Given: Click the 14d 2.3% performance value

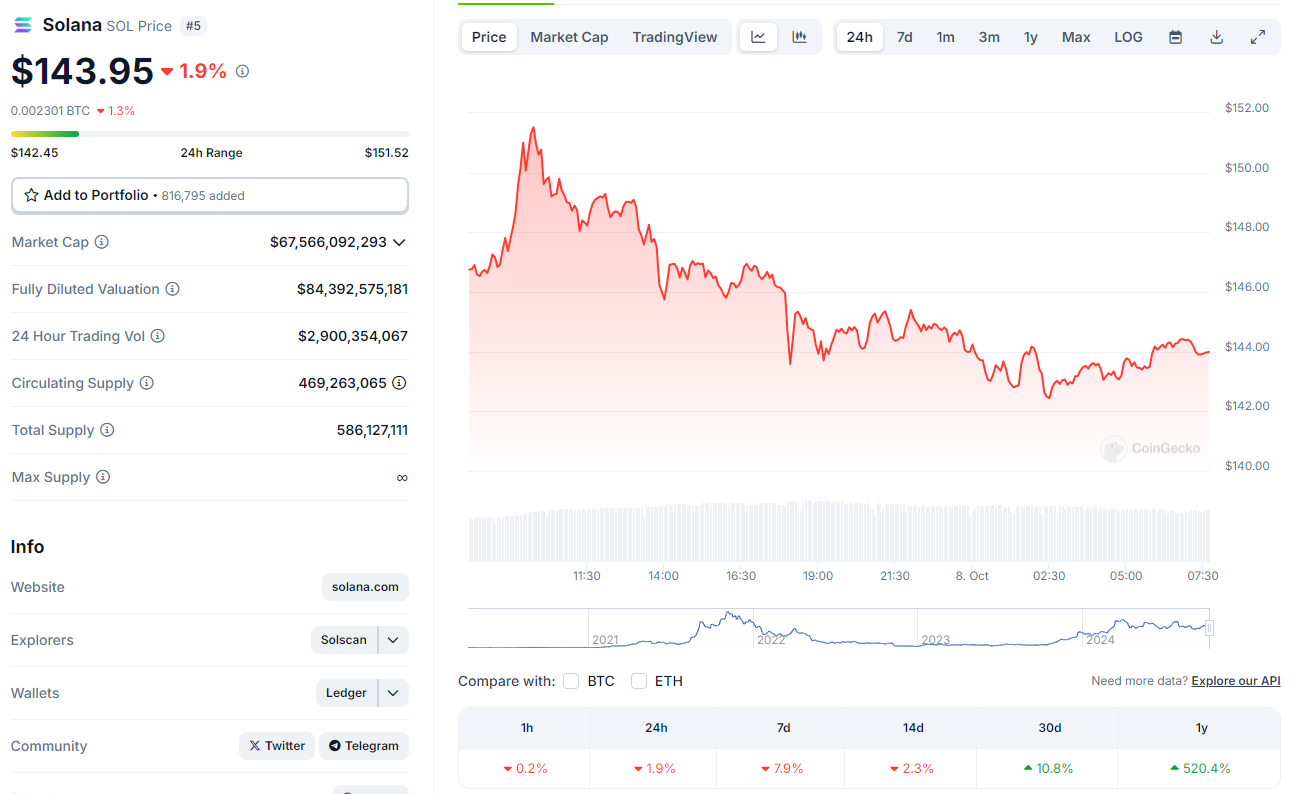Looking at the screenshot, I should (x=913, y=769).
